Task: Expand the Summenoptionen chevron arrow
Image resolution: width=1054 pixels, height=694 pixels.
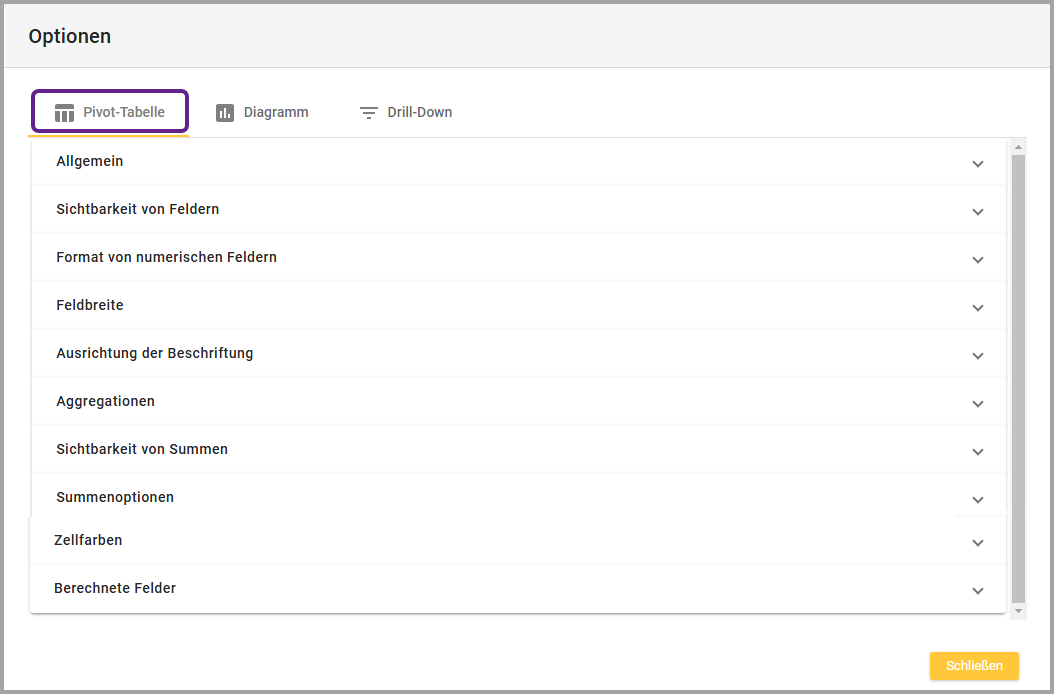Action: pyautogui.click(x=977, y=500)
